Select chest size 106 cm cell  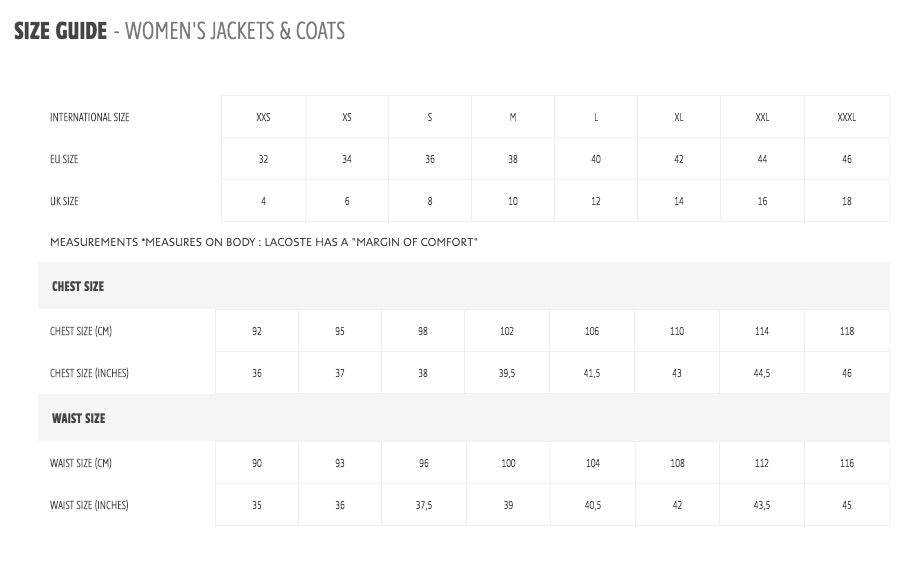(592, 331)
